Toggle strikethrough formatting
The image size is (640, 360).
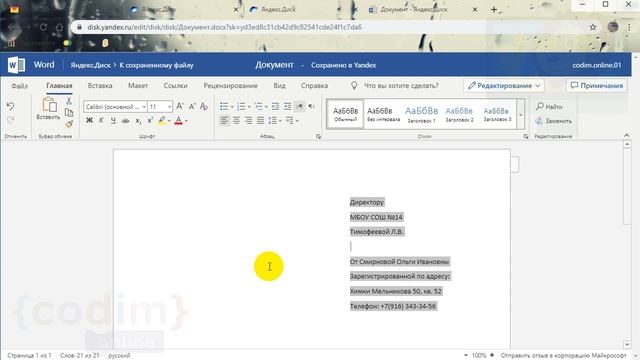(126, 120)
